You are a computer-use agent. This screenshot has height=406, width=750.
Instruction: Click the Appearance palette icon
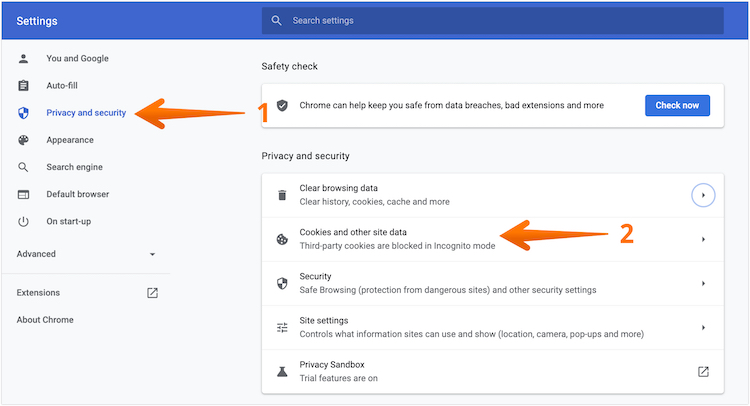(24, 140)
